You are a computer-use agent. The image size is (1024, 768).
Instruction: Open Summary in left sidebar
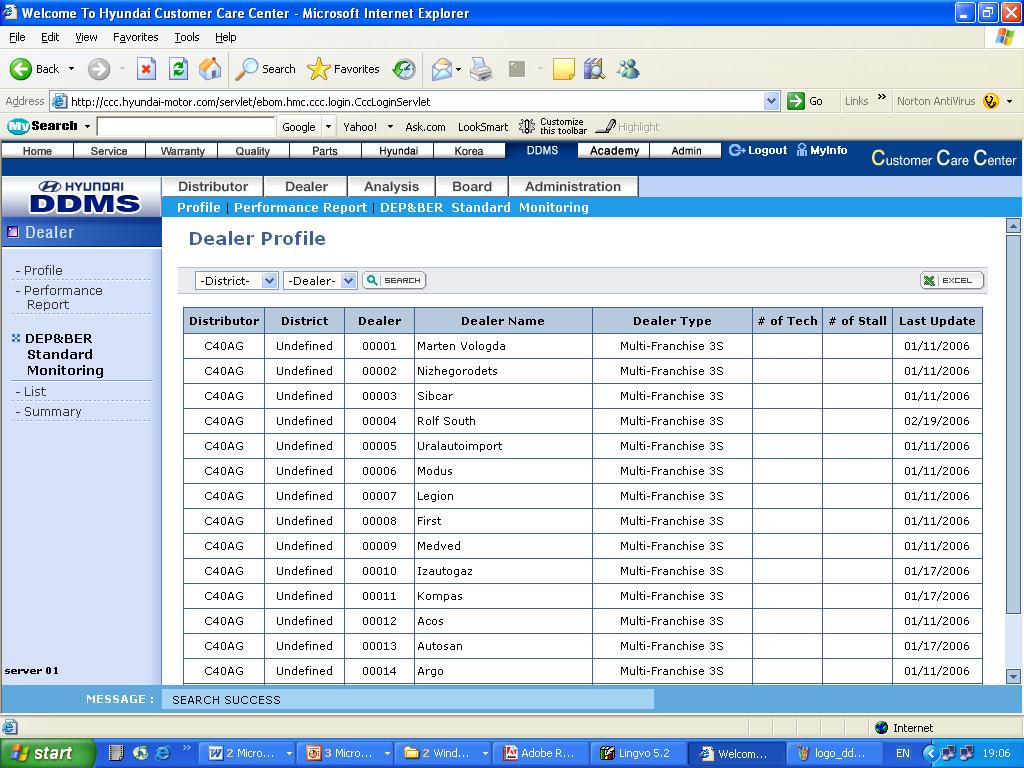52,411
